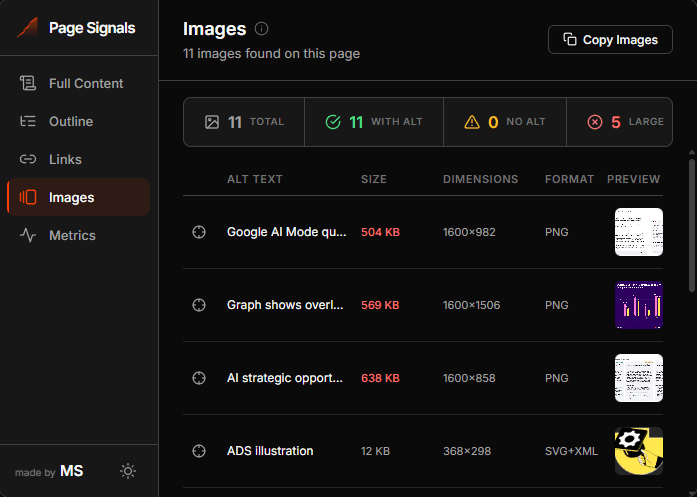Viewport: 697px width, 497px height.
Task: Click the SIZE column header
Action: click(374, 179)
